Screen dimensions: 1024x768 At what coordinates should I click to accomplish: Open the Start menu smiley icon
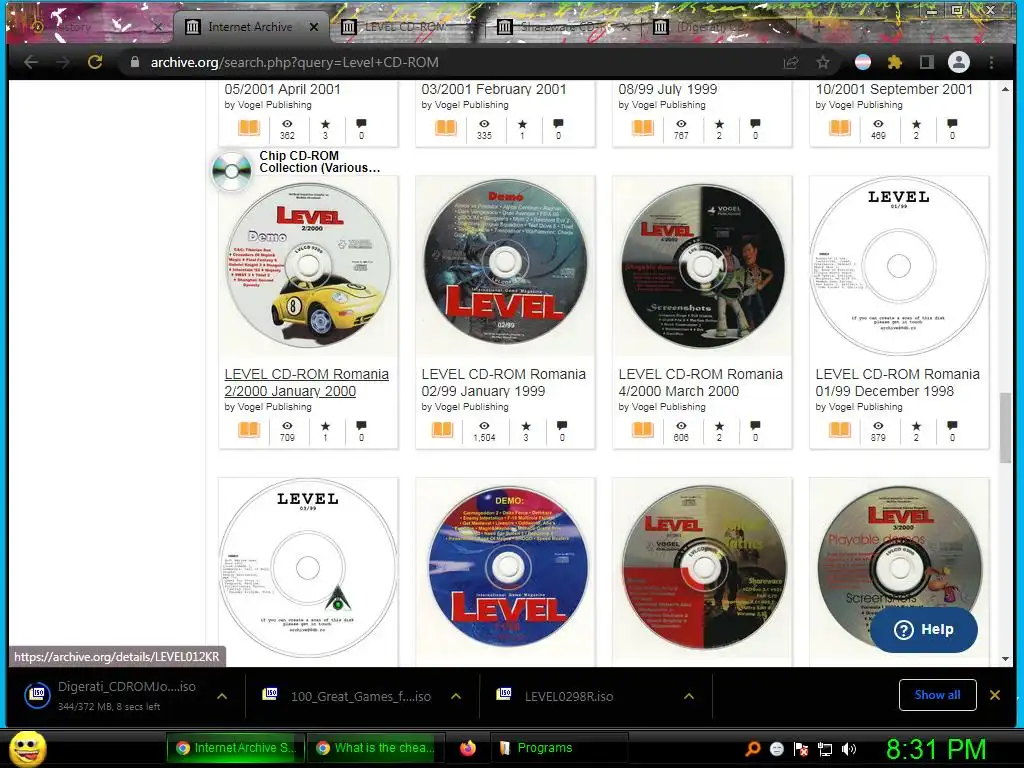pyautogui.click(x=27, y=748)
